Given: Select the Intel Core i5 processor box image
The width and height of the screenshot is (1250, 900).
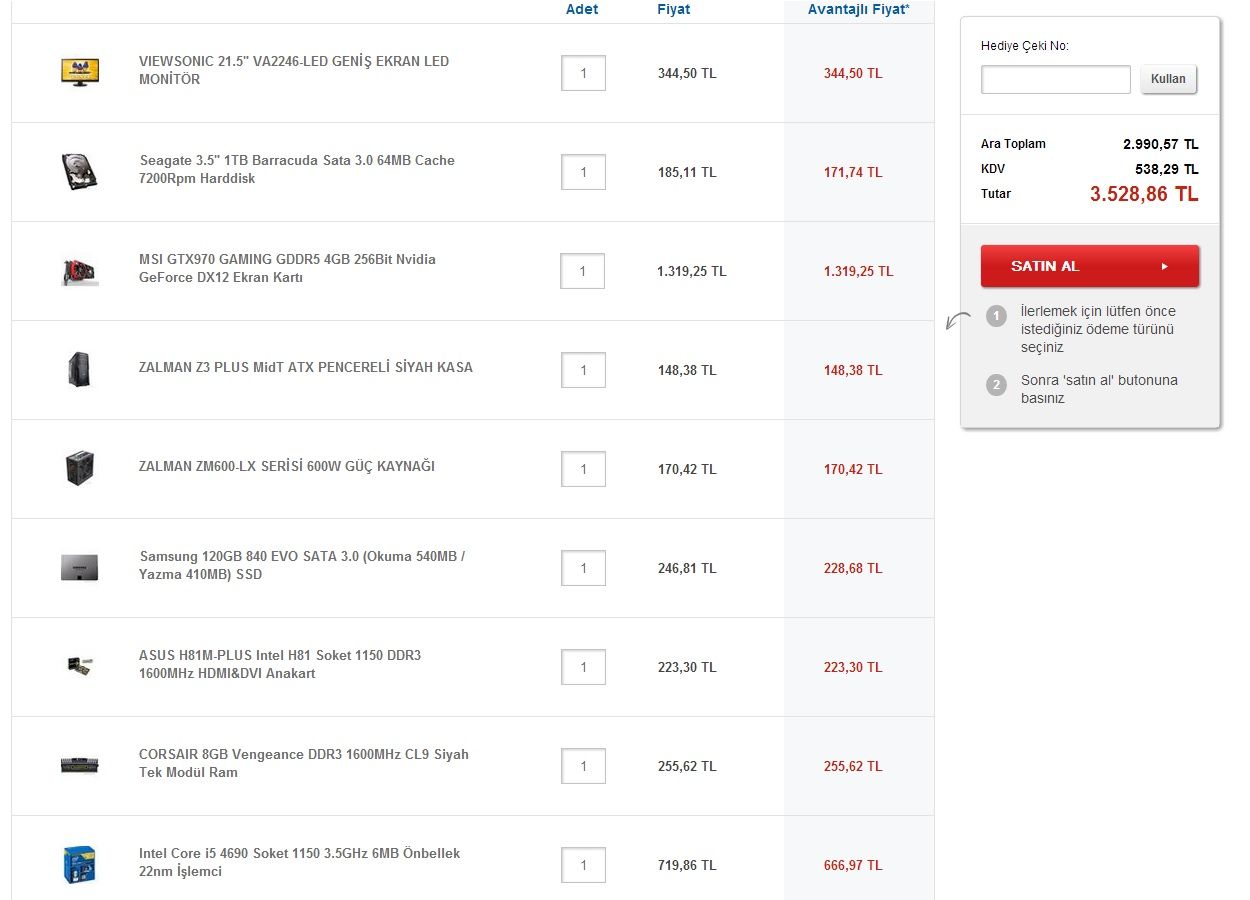Looking at the screenshot, I should tap(79, 865).
